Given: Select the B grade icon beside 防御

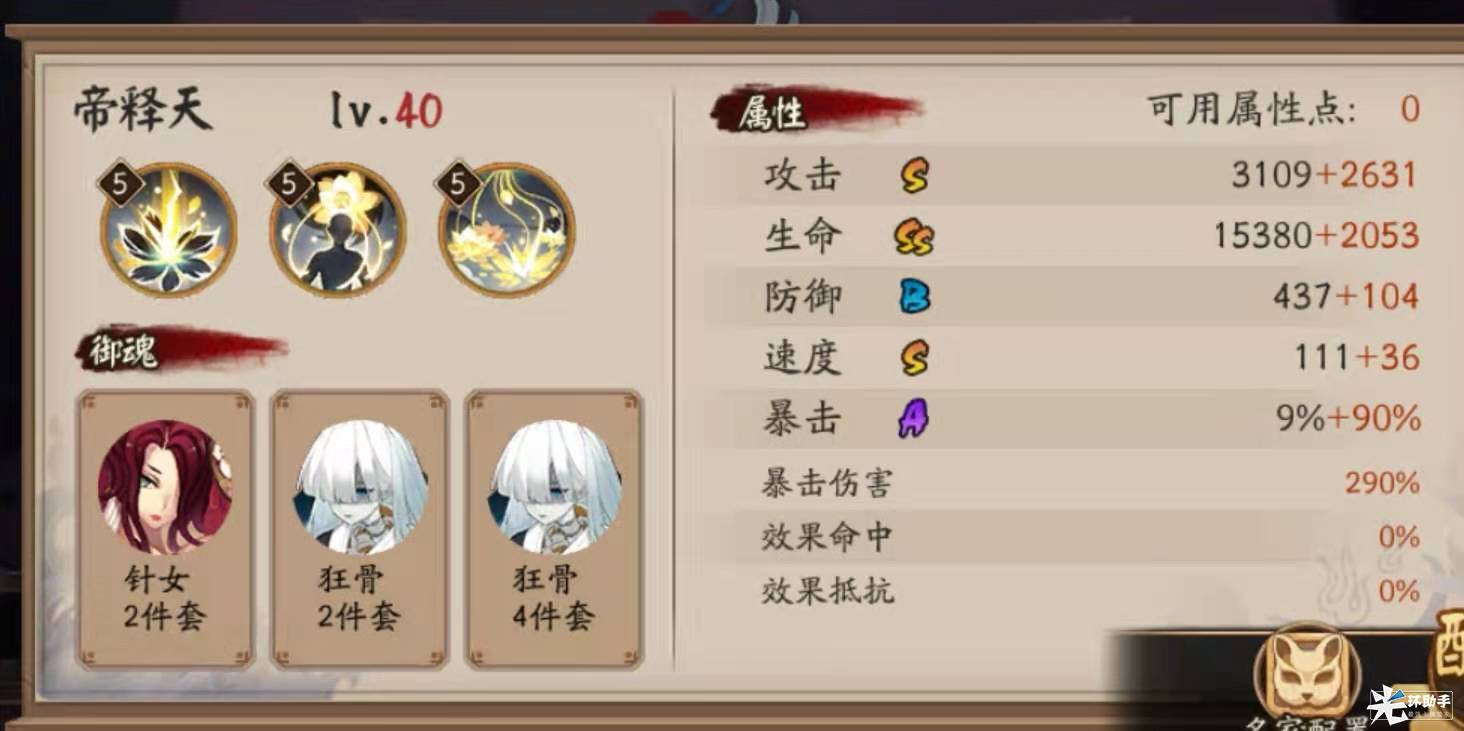Looking at the screenshot, I should tap(914, 297).
